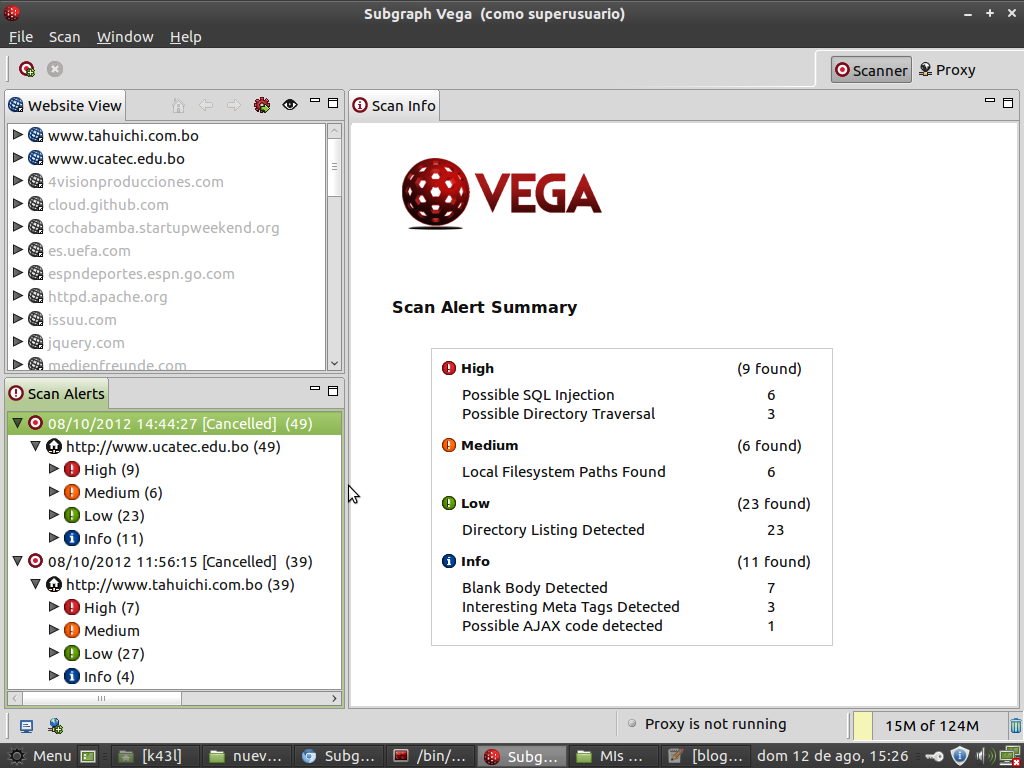Screen dimensions: 1024x768
Task: Click the shield icon in system tray
Action: pos(959,756)
